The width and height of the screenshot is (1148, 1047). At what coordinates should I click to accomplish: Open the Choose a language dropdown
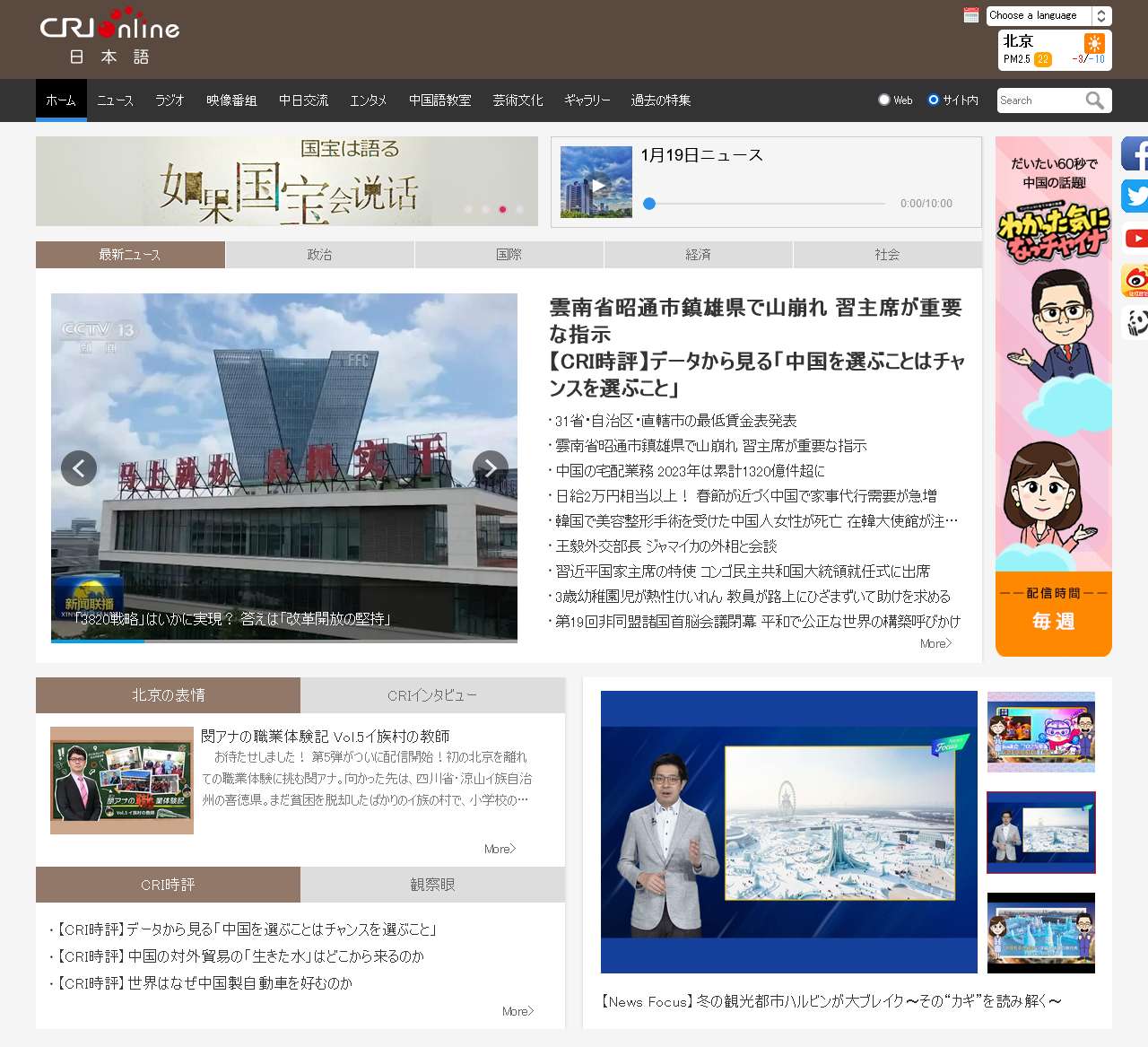pyautogui.click(x=1048, y=16)
